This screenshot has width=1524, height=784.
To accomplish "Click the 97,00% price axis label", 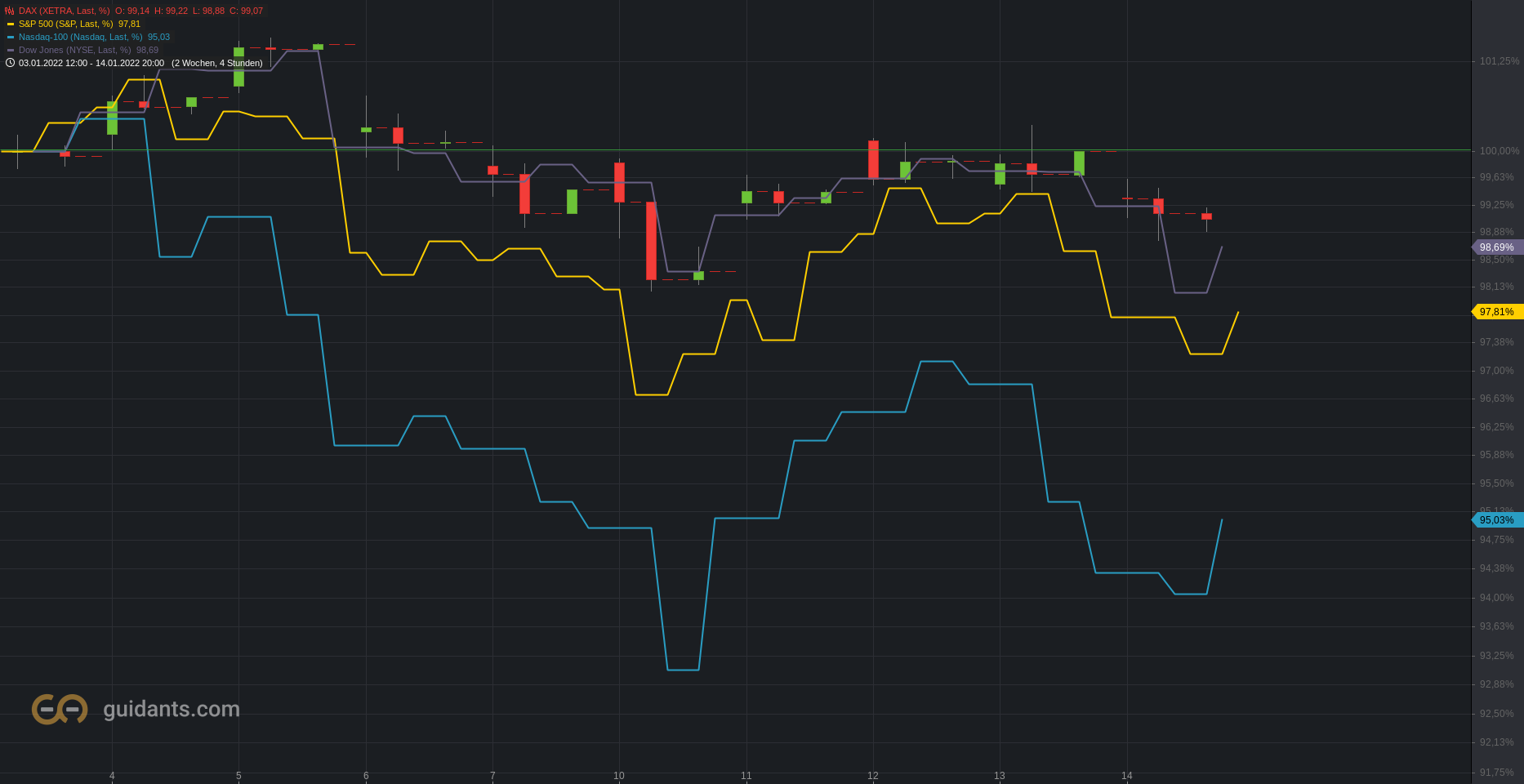I will (1497, 371).
